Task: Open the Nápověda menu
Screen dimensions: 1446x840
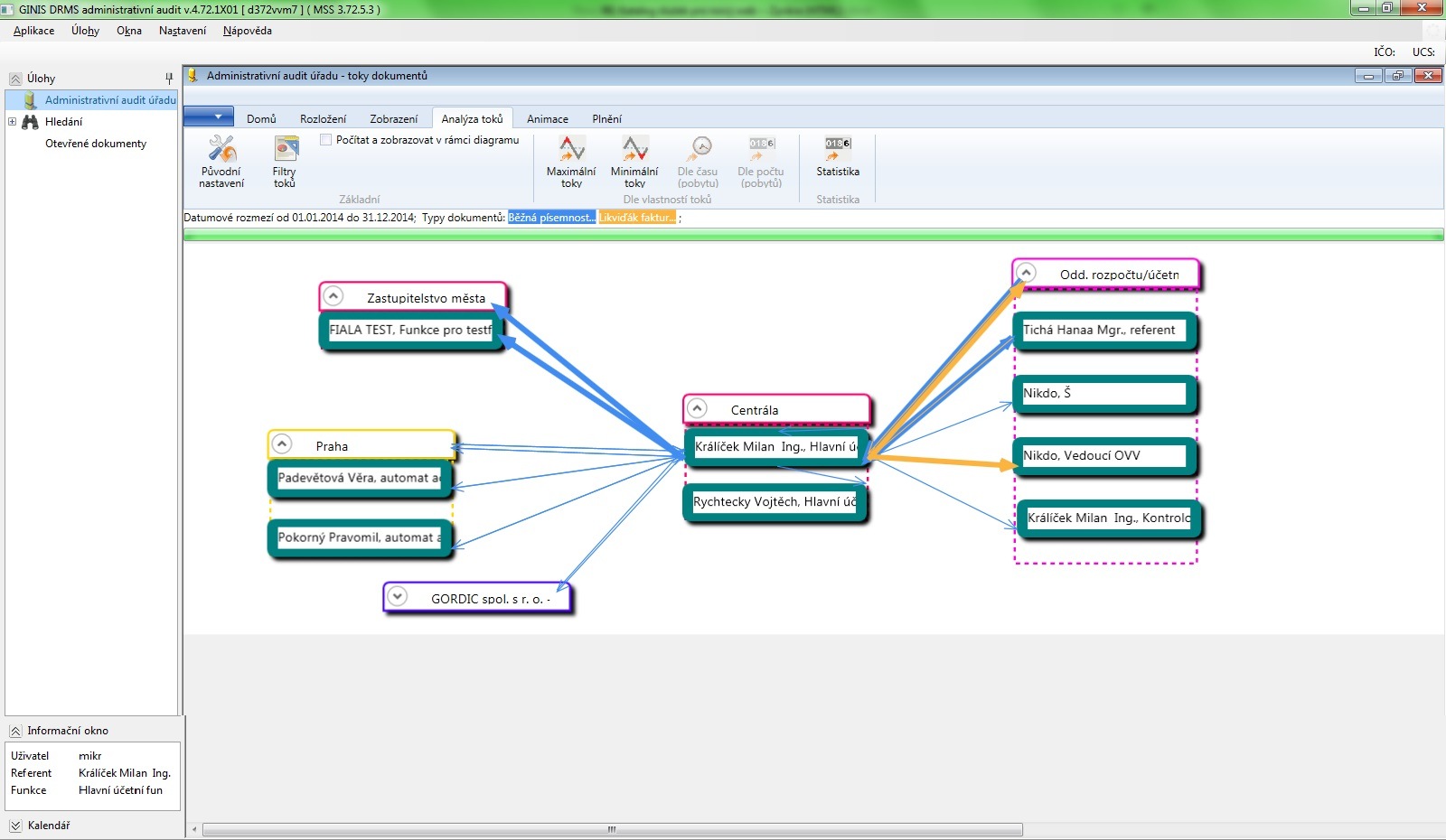Action: click(x=248, y=31)
